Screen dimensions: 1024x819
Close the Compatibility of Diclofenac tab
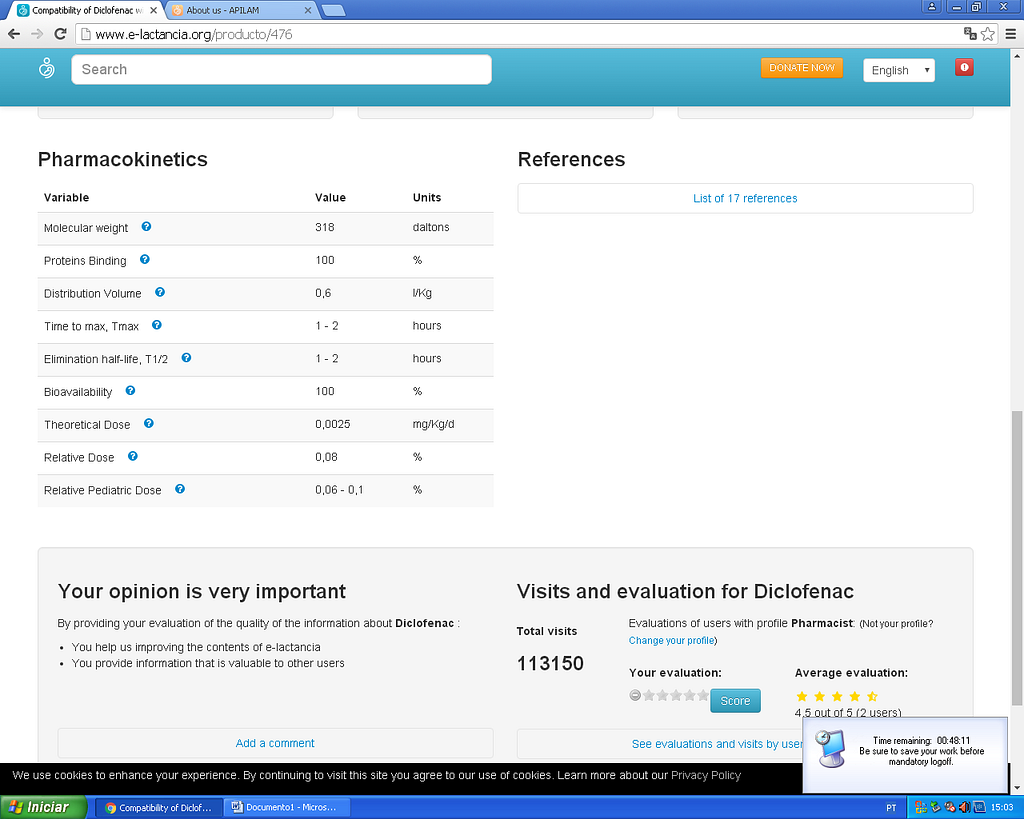[x=153, y=10]
